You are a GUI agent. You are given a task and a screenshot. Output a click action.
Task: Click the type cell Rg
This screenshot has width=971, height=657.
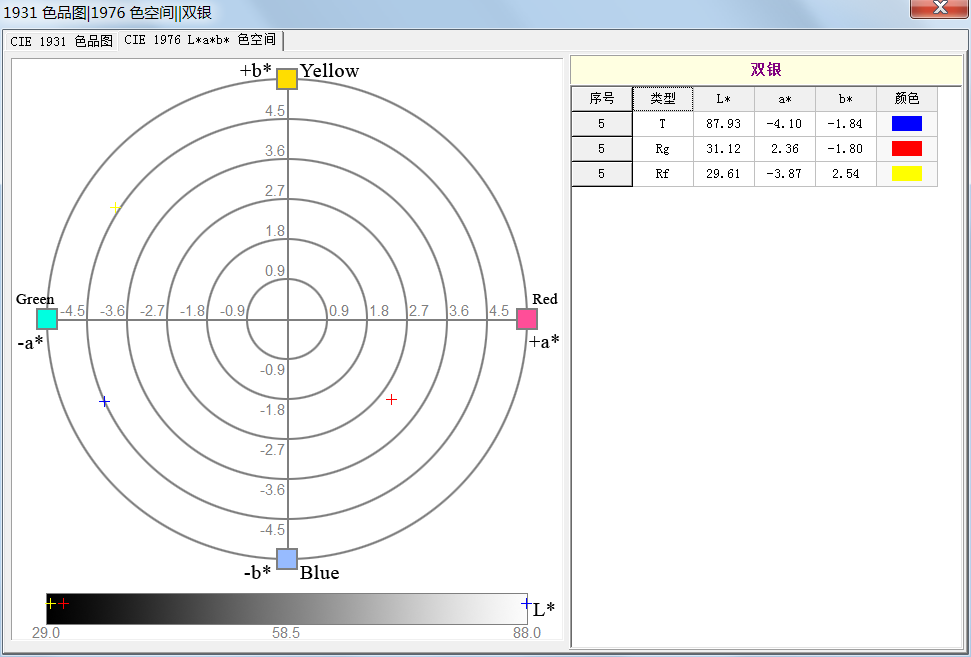pyautogui.click(x=663, y=149)
